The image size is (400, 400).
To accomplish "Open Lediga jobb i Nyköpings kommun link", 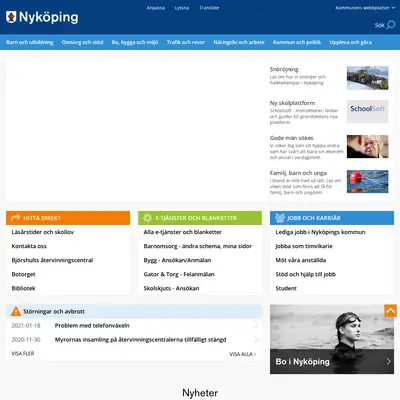I will point(320,232).
